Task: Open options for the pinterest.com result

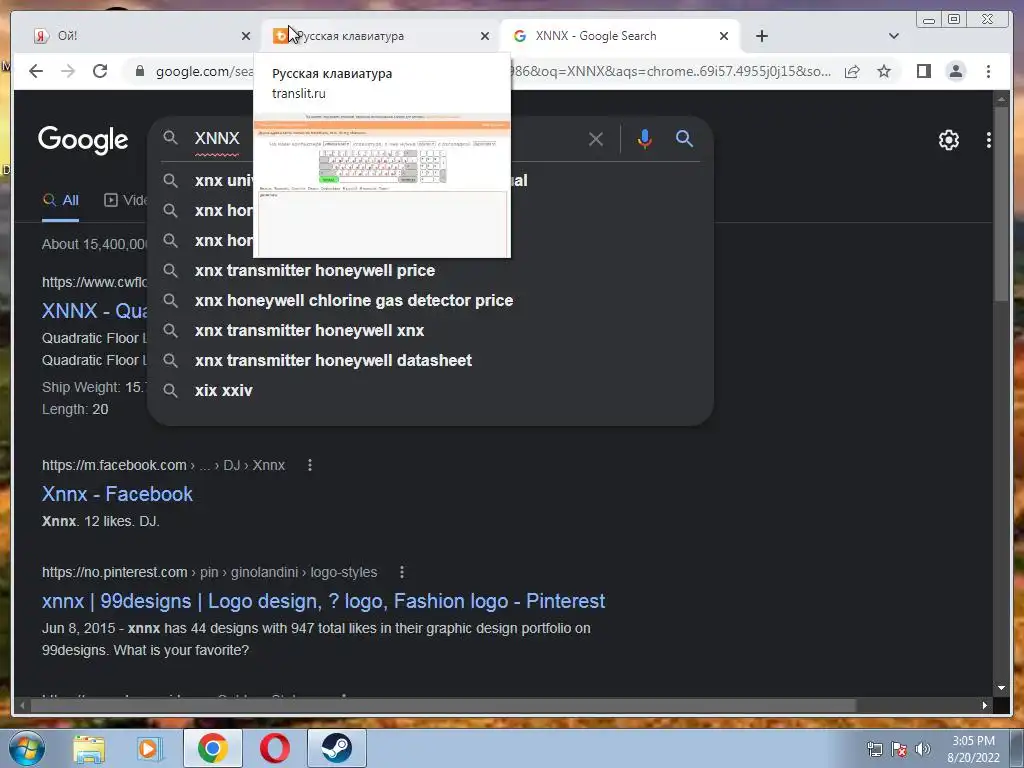Action: [402, 572]
